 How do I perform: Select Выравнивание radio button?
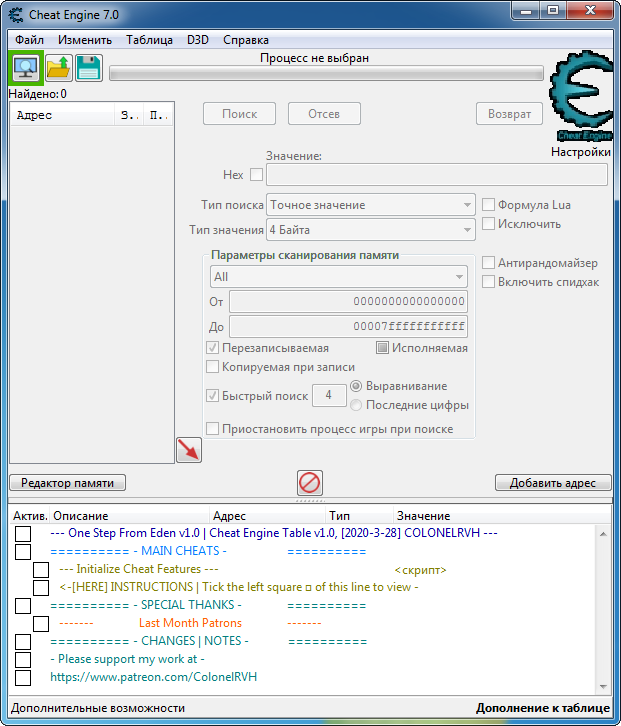(356, 386)
